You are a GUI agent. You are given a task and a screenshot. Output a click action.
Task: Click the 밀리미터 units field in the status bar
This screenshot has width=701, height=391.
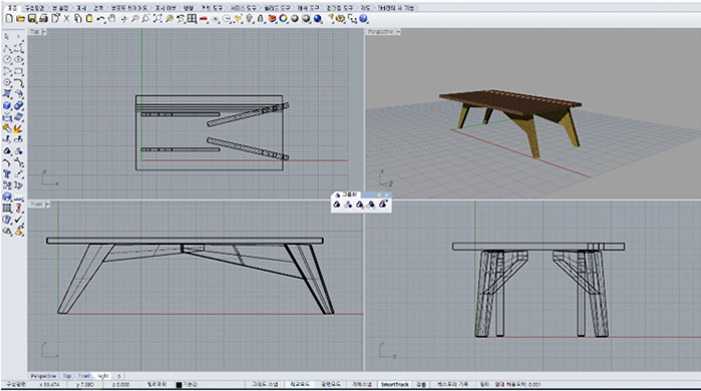coord(156,384)
